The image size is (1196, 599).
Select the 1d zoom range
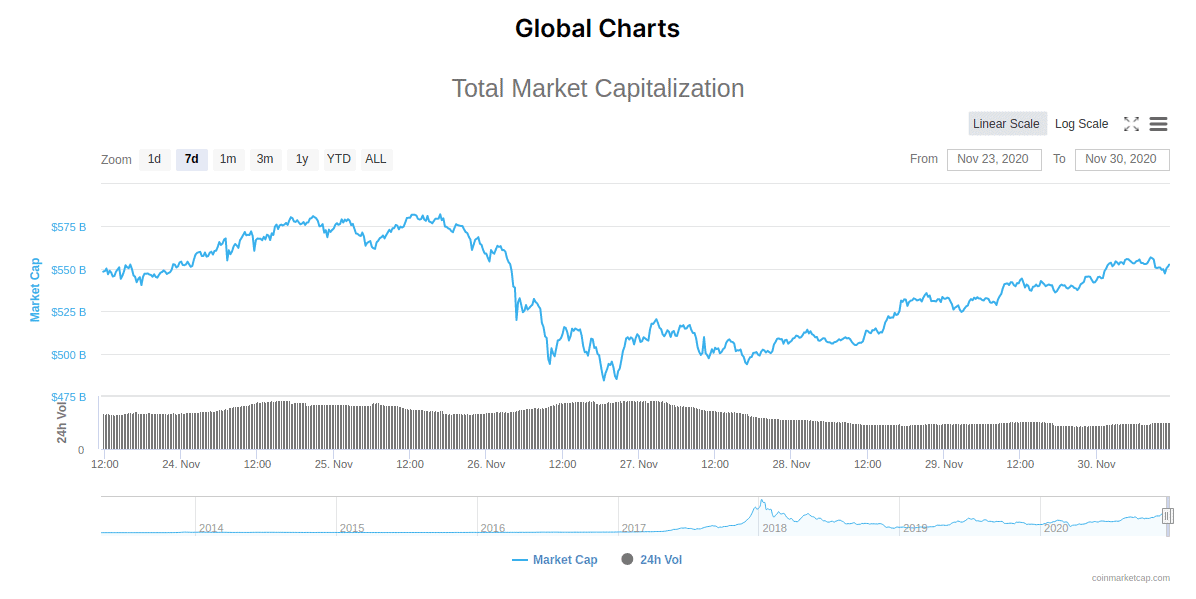154,159
